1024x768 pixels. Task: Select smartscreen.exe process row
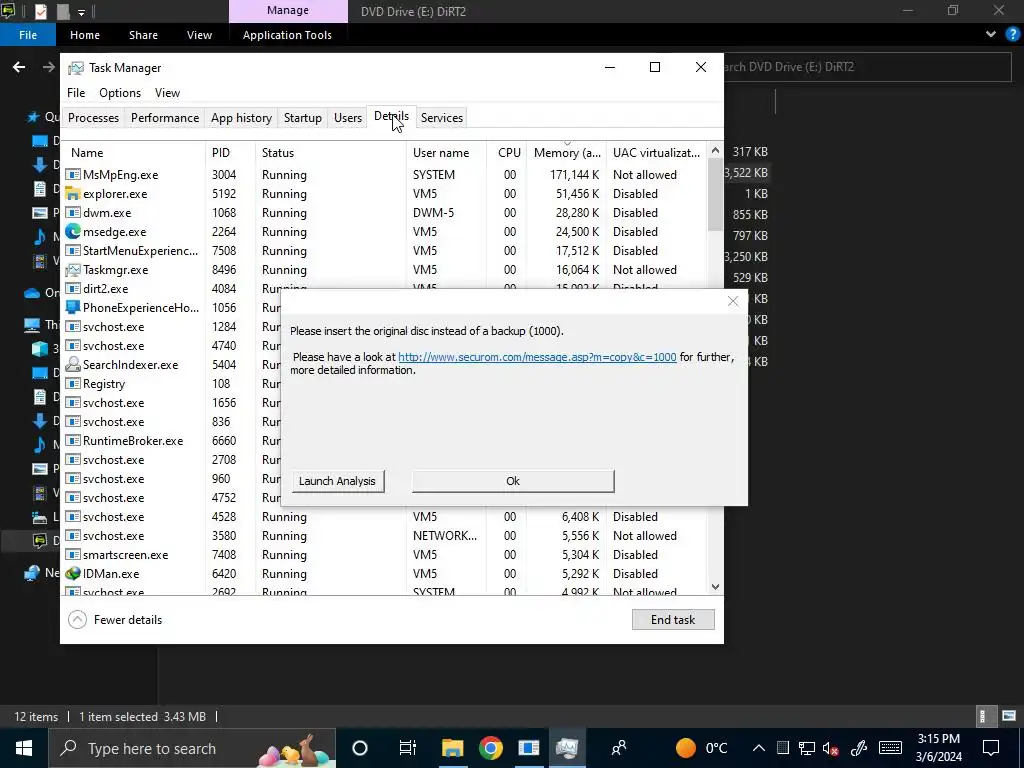(x=385, y=554)
